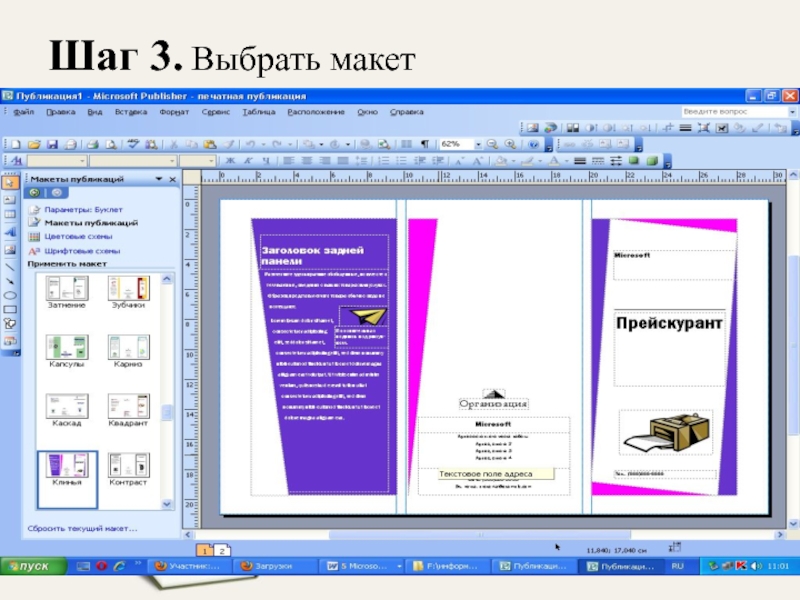This screenshot has width=800, height=600.
Task: Expand the Undo history dropdown arrow
Action: (x=263, y=144)
